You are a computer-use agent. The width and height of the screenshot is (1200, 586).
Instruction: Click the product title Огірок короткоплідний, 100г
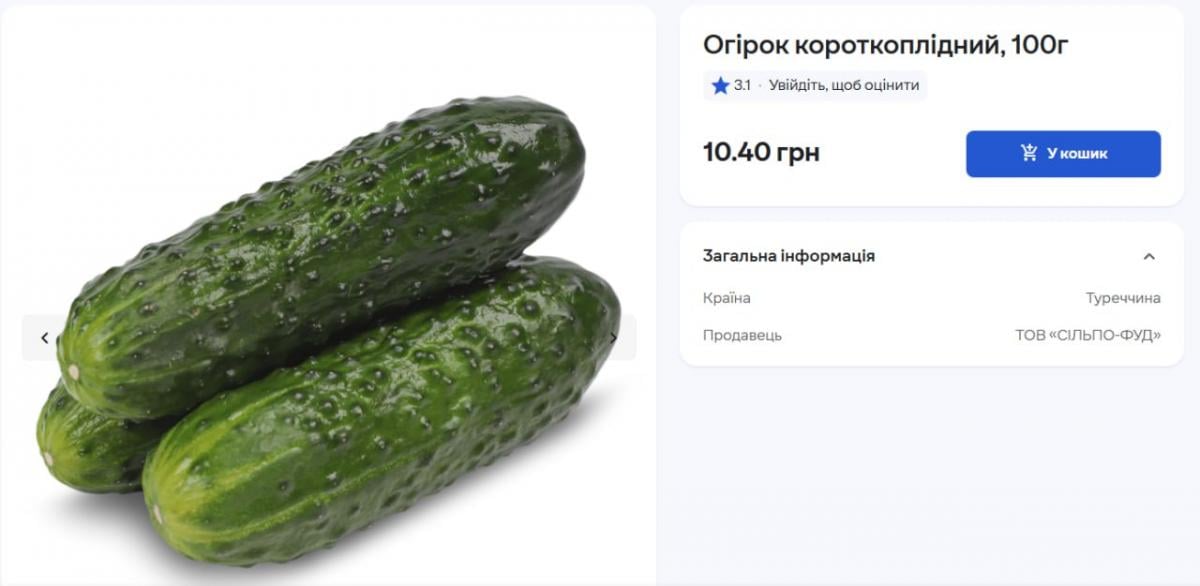click(x=884, y=43)
